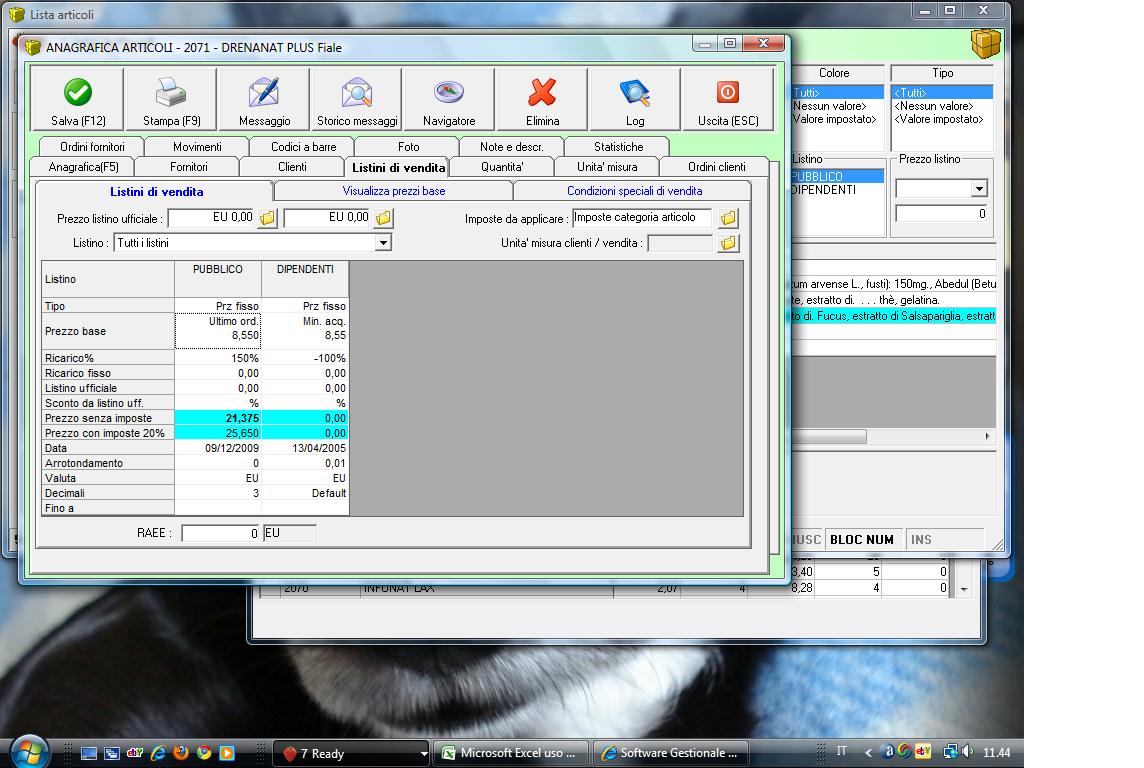The image size is (1144, 768).
Task: Switch to Ordini fornitori tab
Action: (92, 147)
